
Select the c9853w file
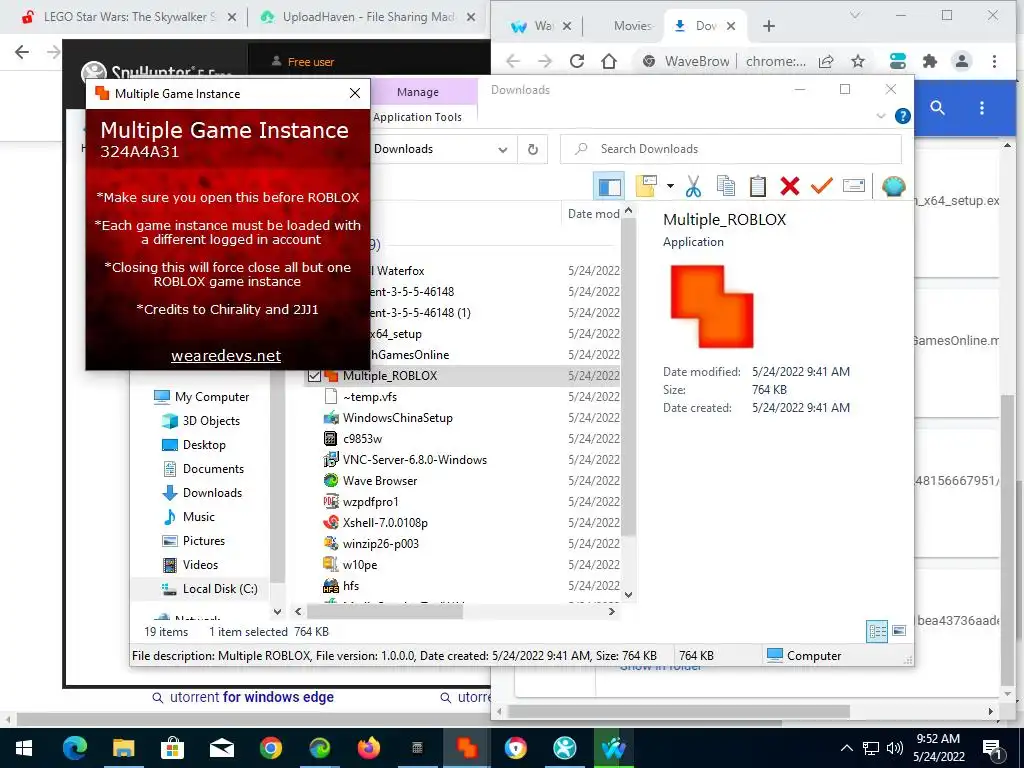(362, 438)
